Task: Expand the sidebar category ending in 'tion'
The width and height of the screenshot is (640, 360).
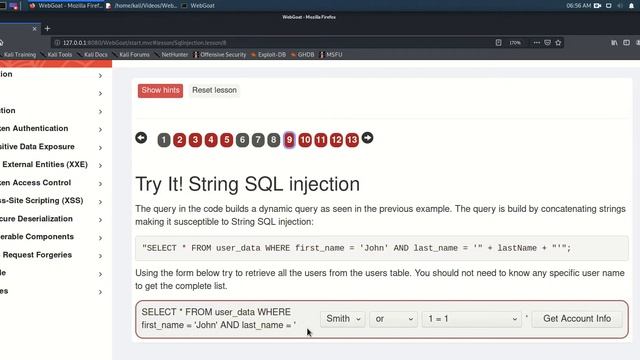Action: [x=51, y=111]
